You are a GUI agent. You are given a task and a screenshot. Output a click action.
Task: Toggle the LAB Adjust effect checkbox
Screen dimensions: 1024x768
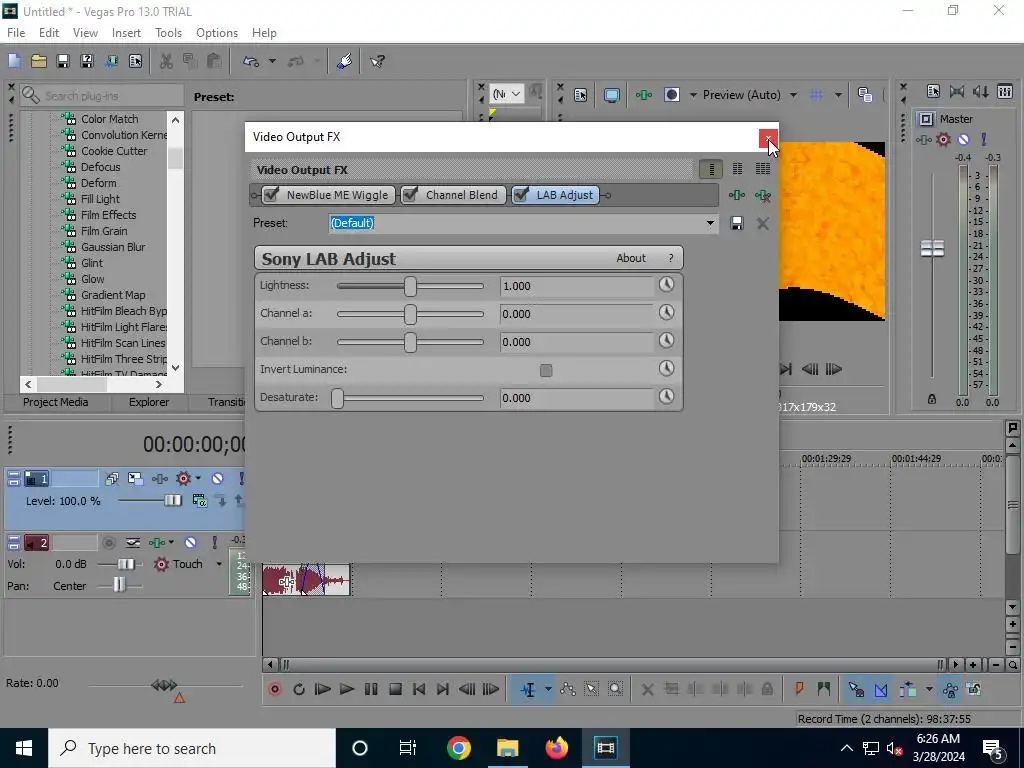click(x=521, y=195)
